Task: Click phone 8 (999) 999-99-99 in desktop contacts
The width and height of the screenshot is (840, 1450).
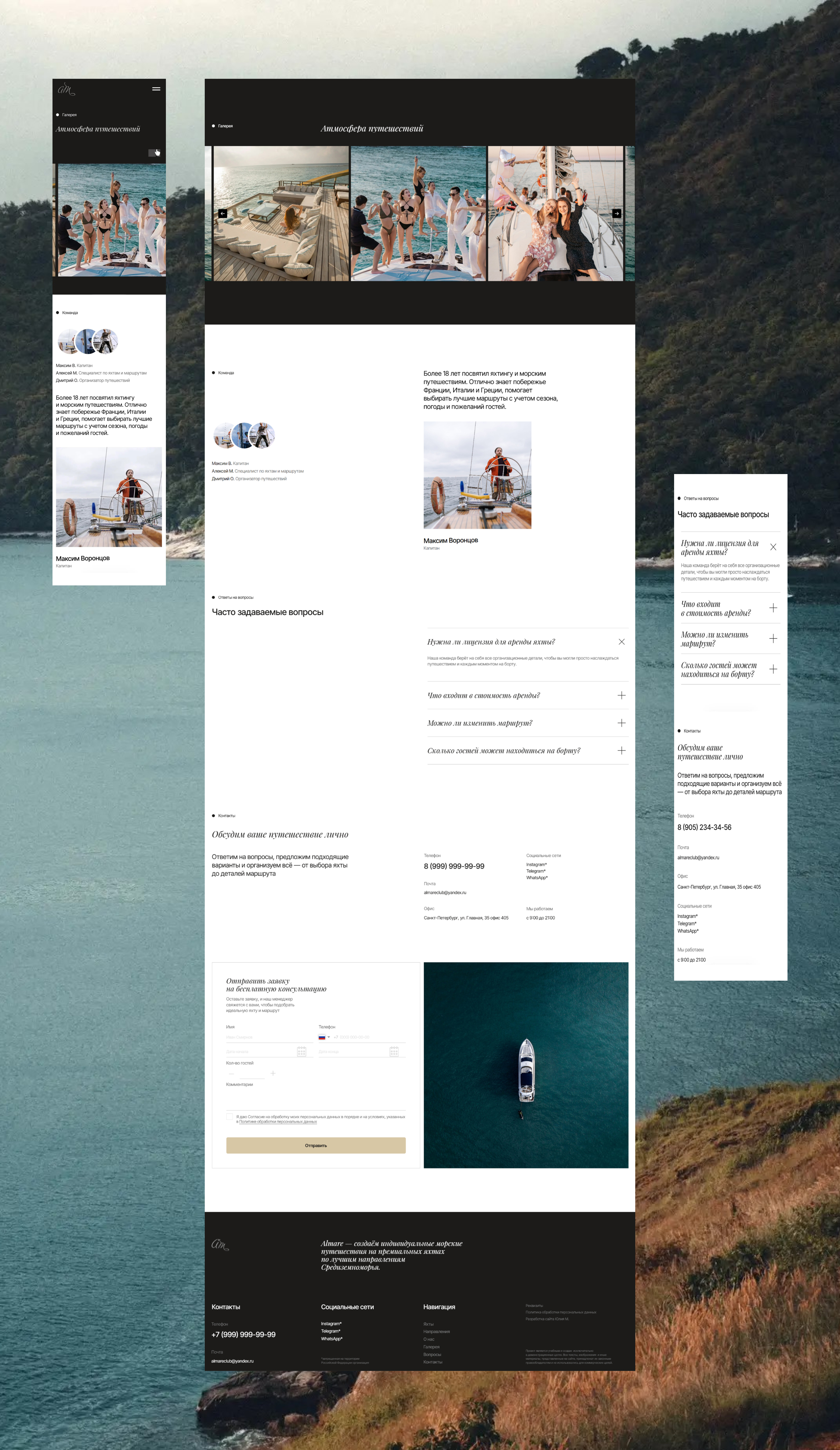Action: click(454, 866)
